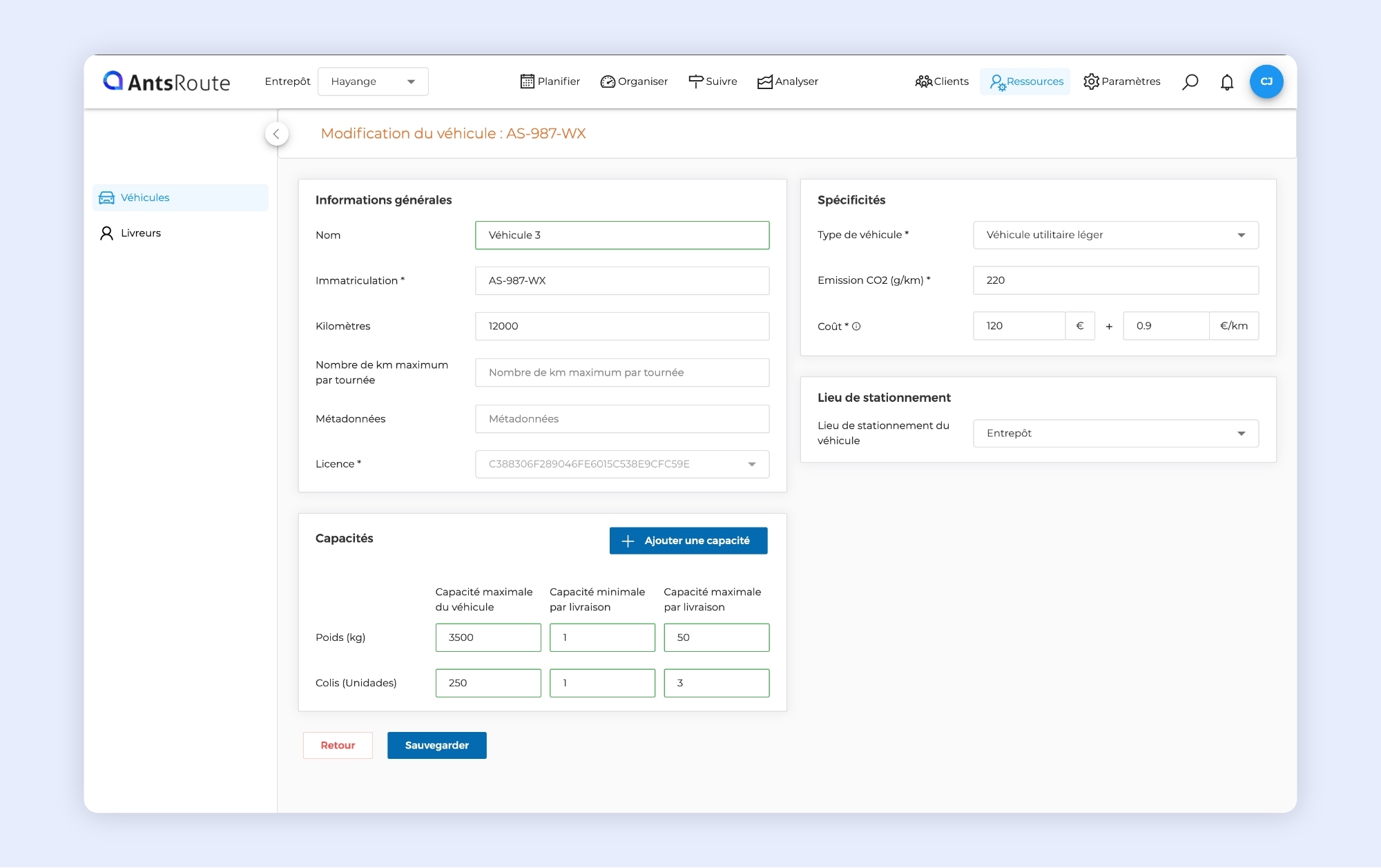Open the Type de véhicule dropdown
Screen dimensions: 1381x868
(1115, 235)
